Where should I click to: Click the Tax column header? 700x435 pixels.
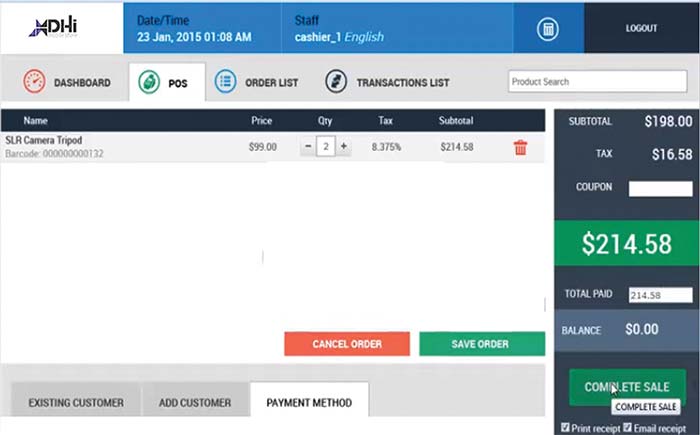coord(386,121)
